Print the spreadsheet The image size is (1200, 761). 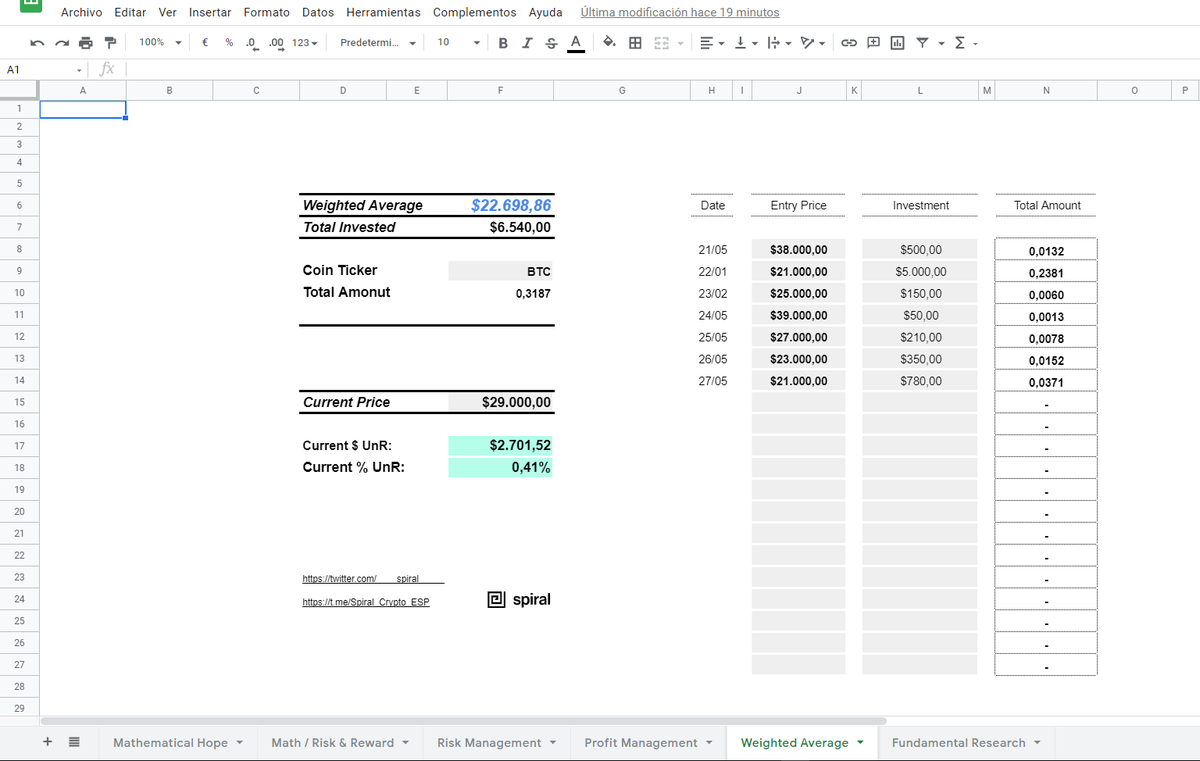point(85,43)
